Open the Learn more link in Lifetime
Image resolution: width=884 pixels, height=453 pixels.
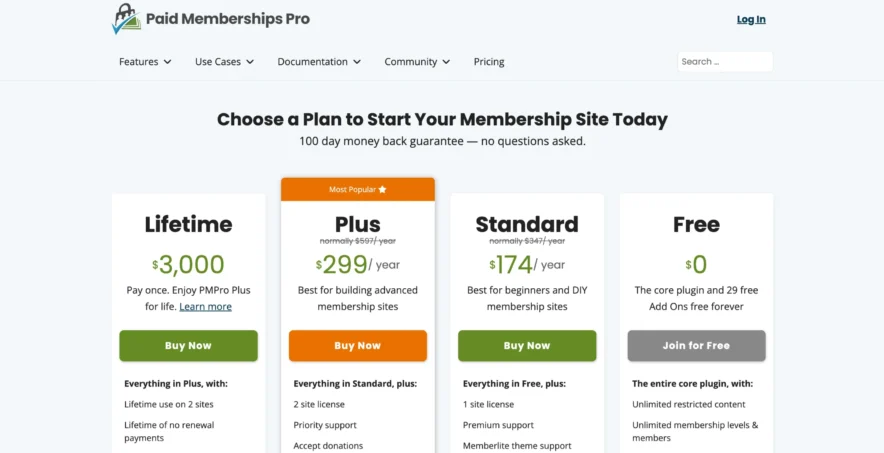point(206,307)
